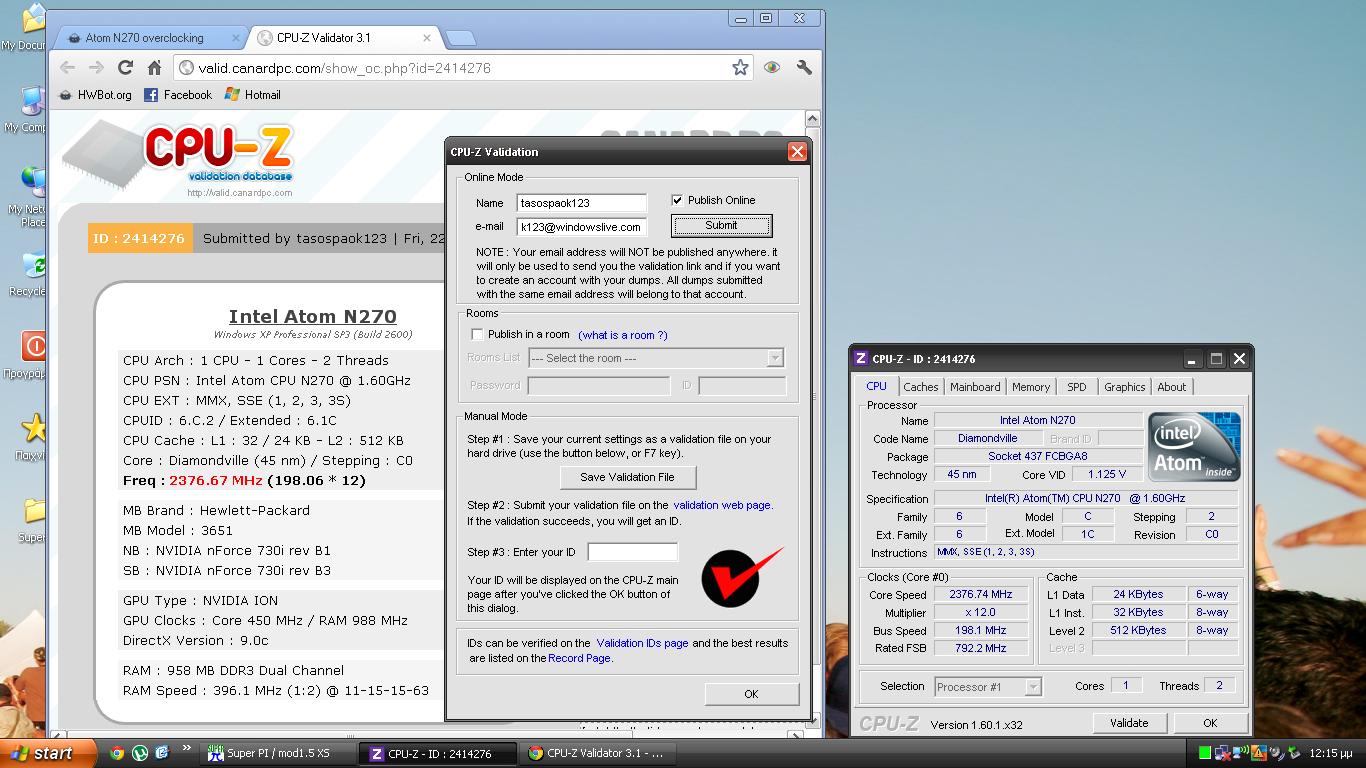This screenshot has height=768, width=1366.
Task: Click the Chrome forward arrow
Action: (96, 68)
